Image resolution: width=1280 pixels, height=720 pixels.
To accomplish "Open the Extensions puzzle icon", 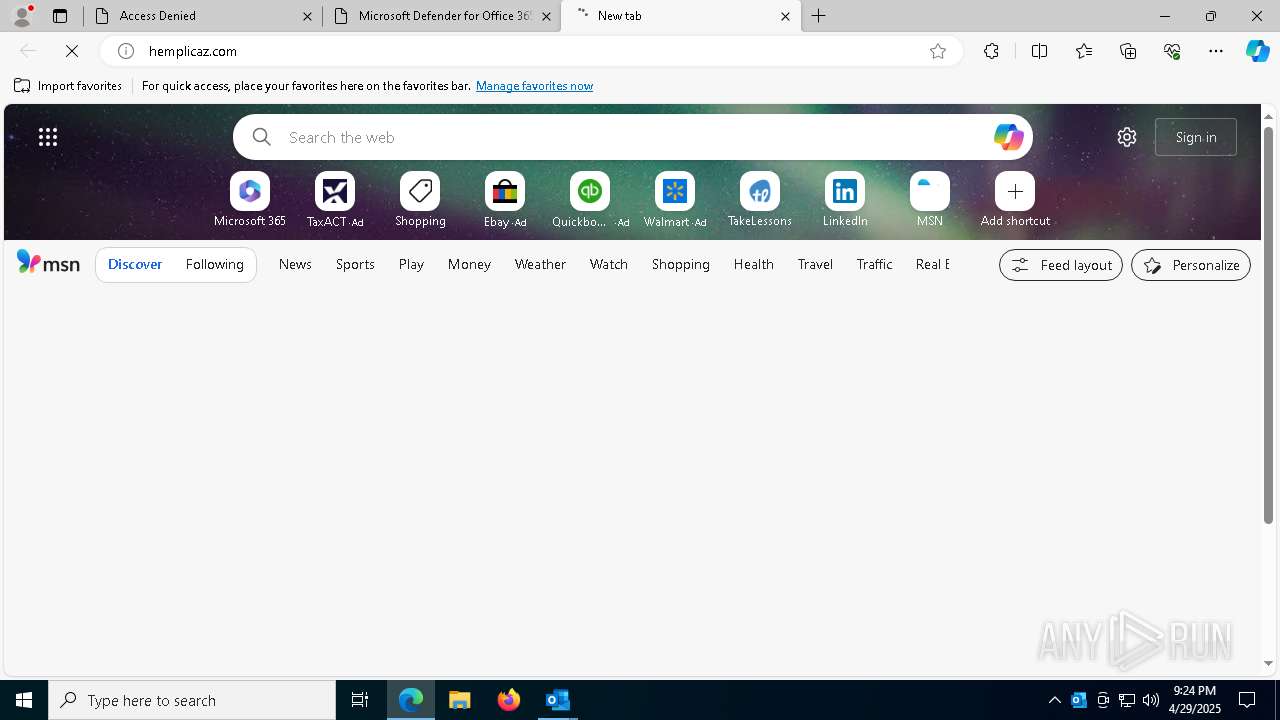I will click(x=991, y=51).
